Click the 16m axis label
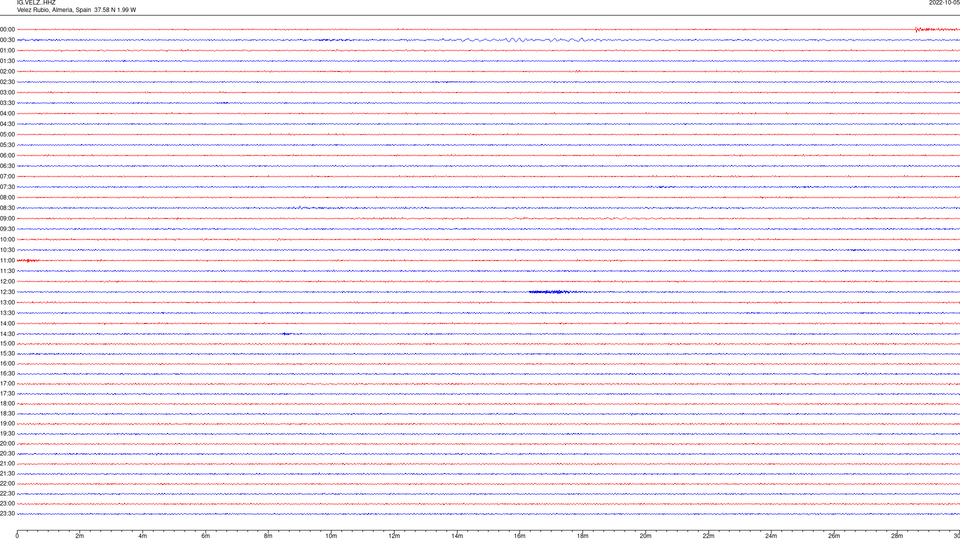Viewport: 960px width, 540px height. (x=520, y=536)
